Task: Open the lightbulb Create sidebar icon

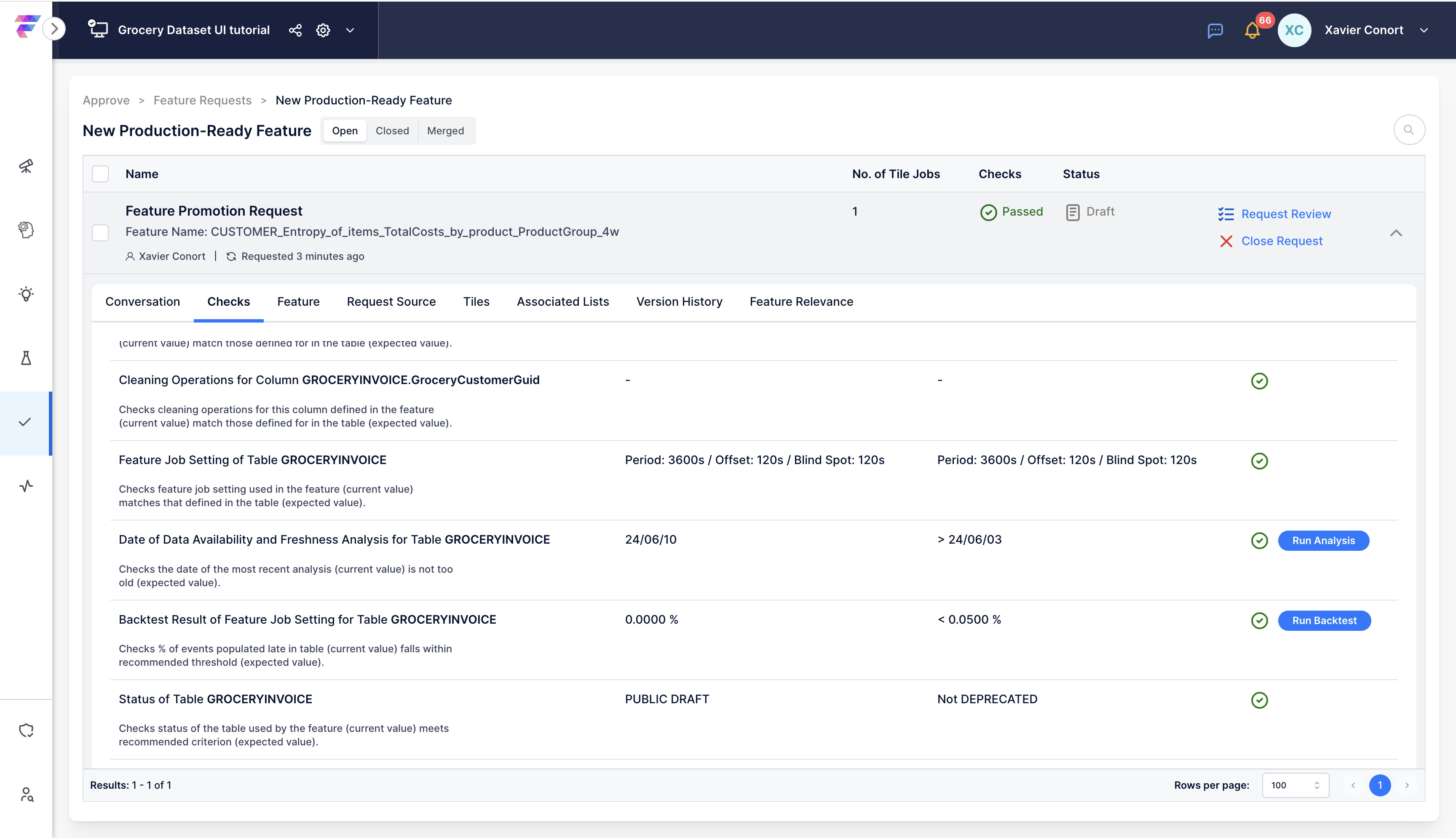Action: tap(26, 294)
